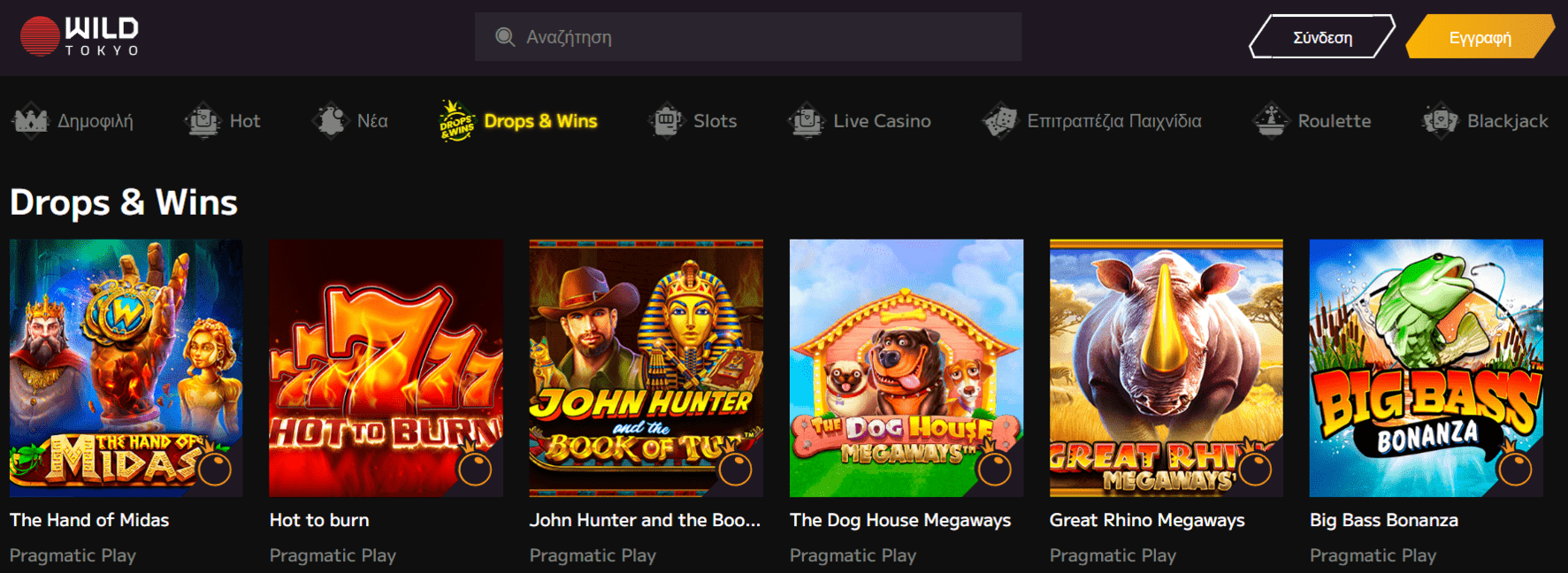
Task: Click the Hot category icon
Action: 203,121
